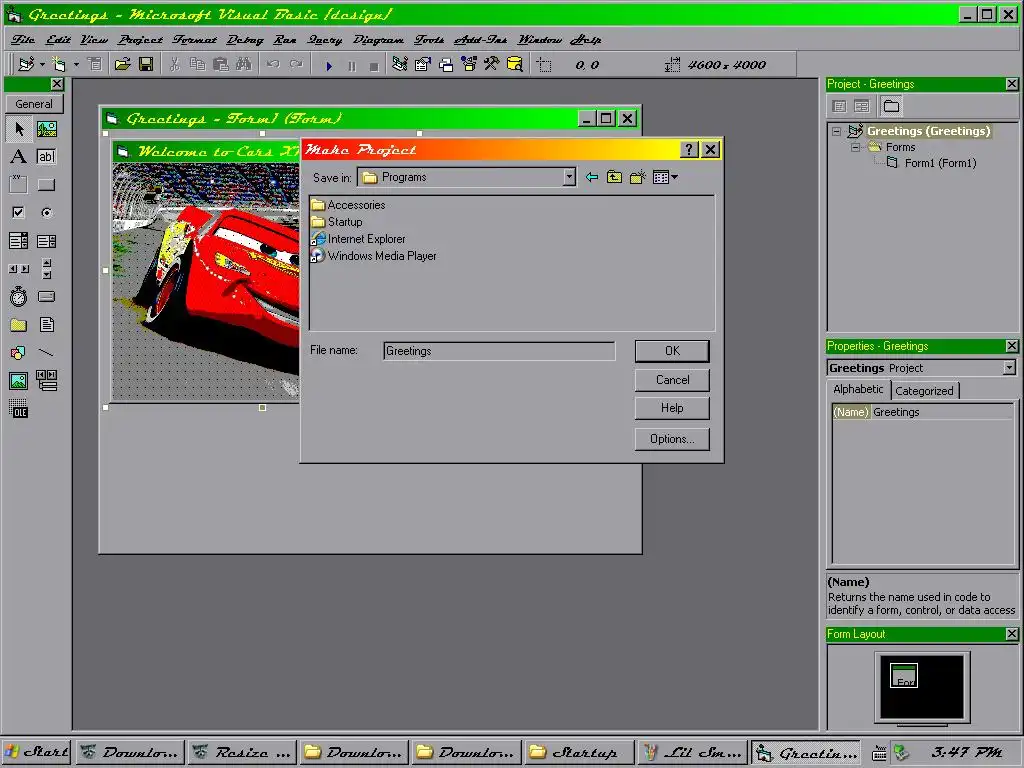The height and width of the screenshot is (768, 1024).
Task: Click Create New Folder icon in dialog
Action: point(637,177)
